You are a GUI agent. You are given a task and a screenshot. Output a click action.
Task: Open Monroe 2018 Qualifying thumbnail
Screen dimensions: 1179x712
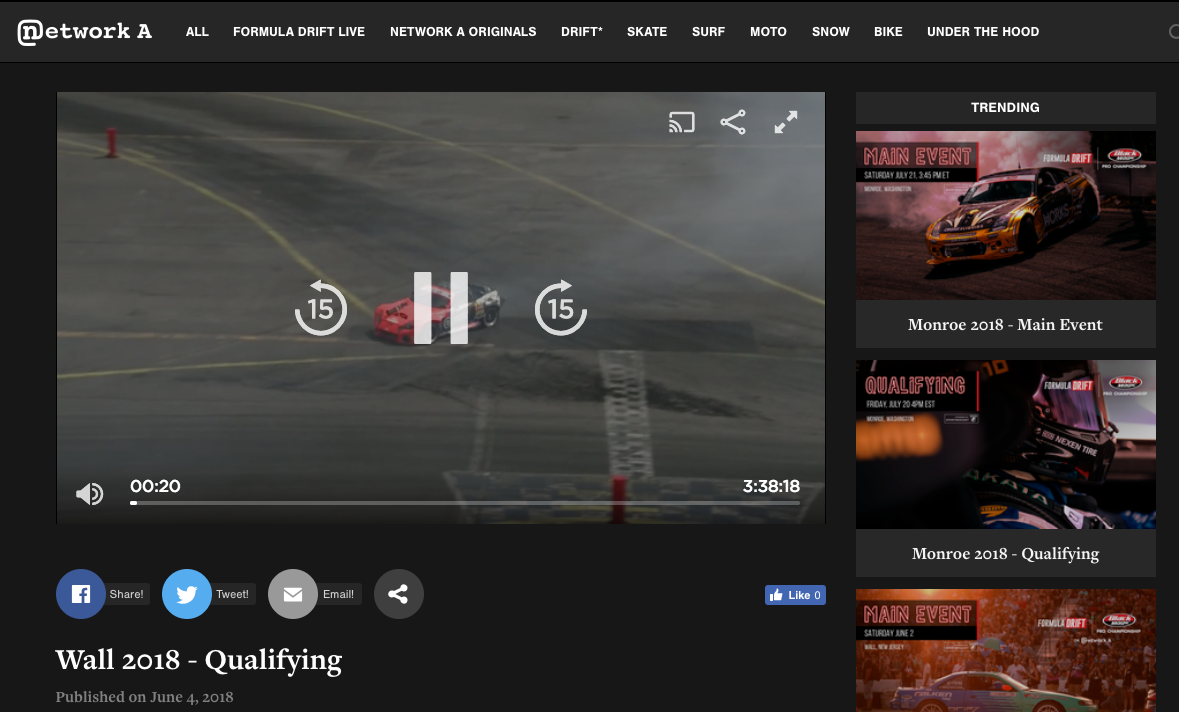pos(1005,444)
